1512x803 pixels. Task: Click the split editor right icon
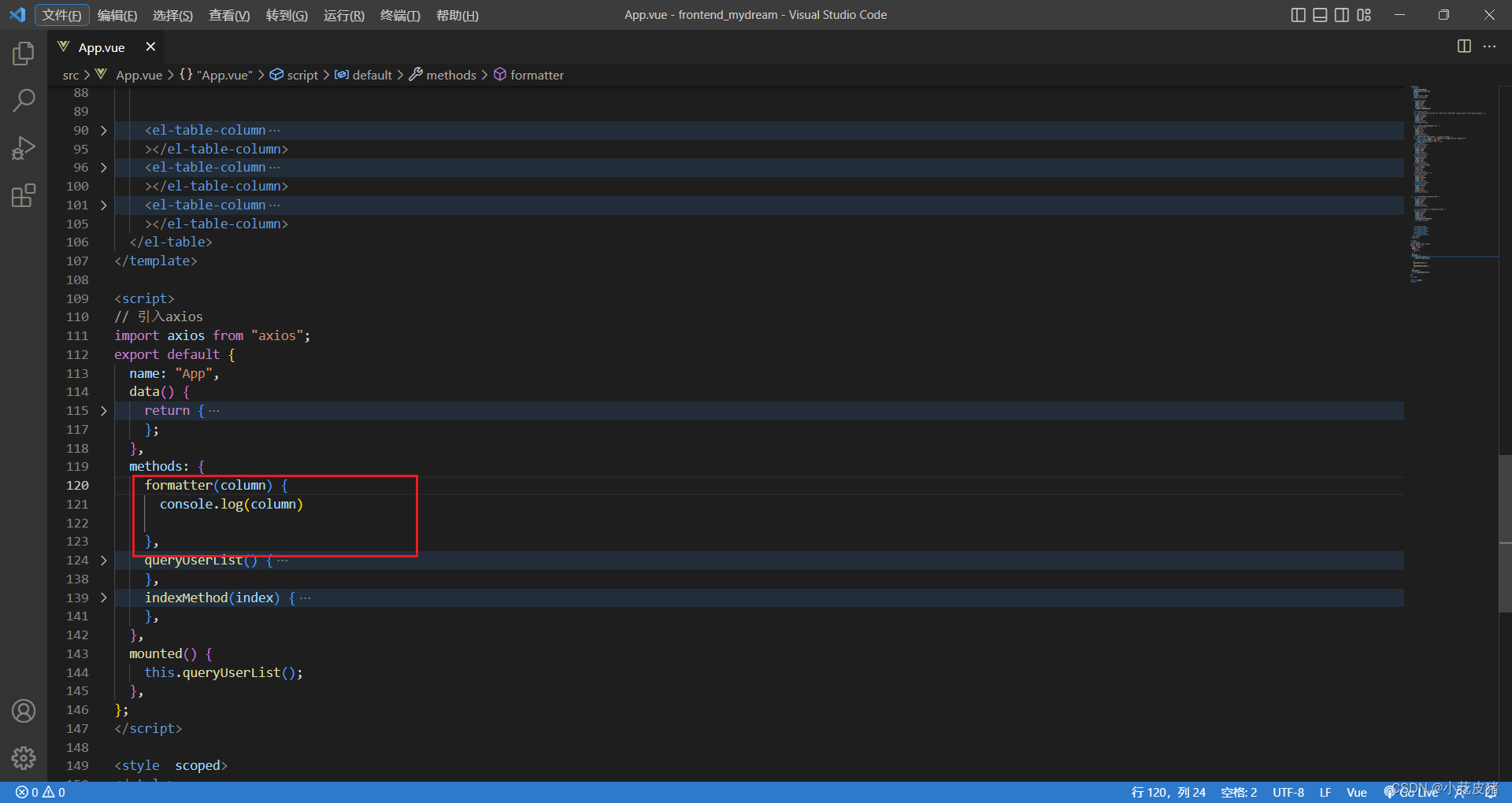pos(1464,46)
